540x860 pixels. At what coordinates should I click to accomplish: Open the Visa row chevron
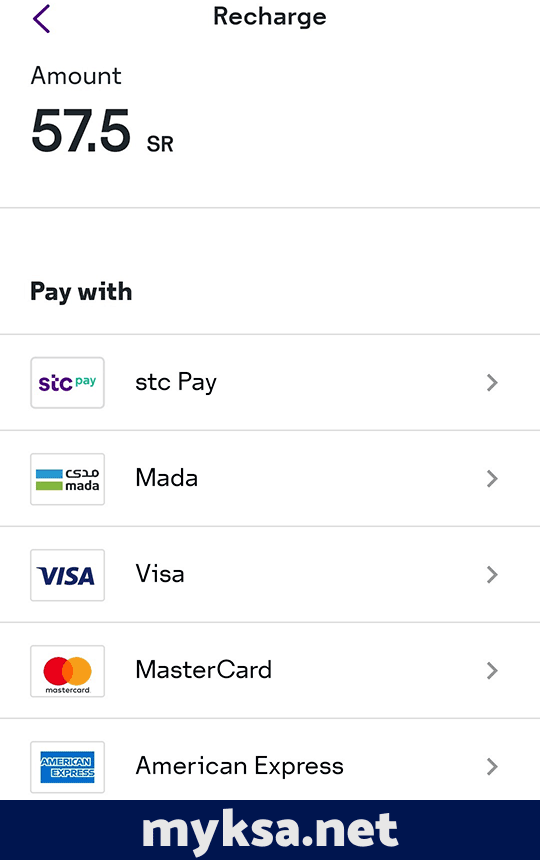[492, 575]
